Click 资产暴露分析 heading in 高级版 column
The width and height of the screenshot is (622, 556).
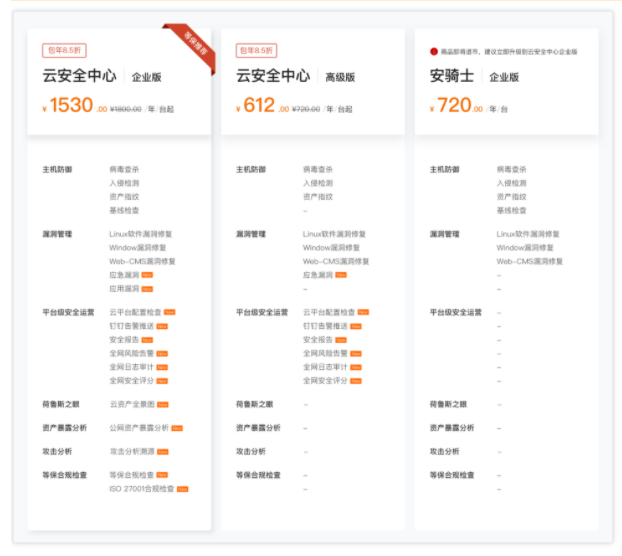[x=258, y=428]
